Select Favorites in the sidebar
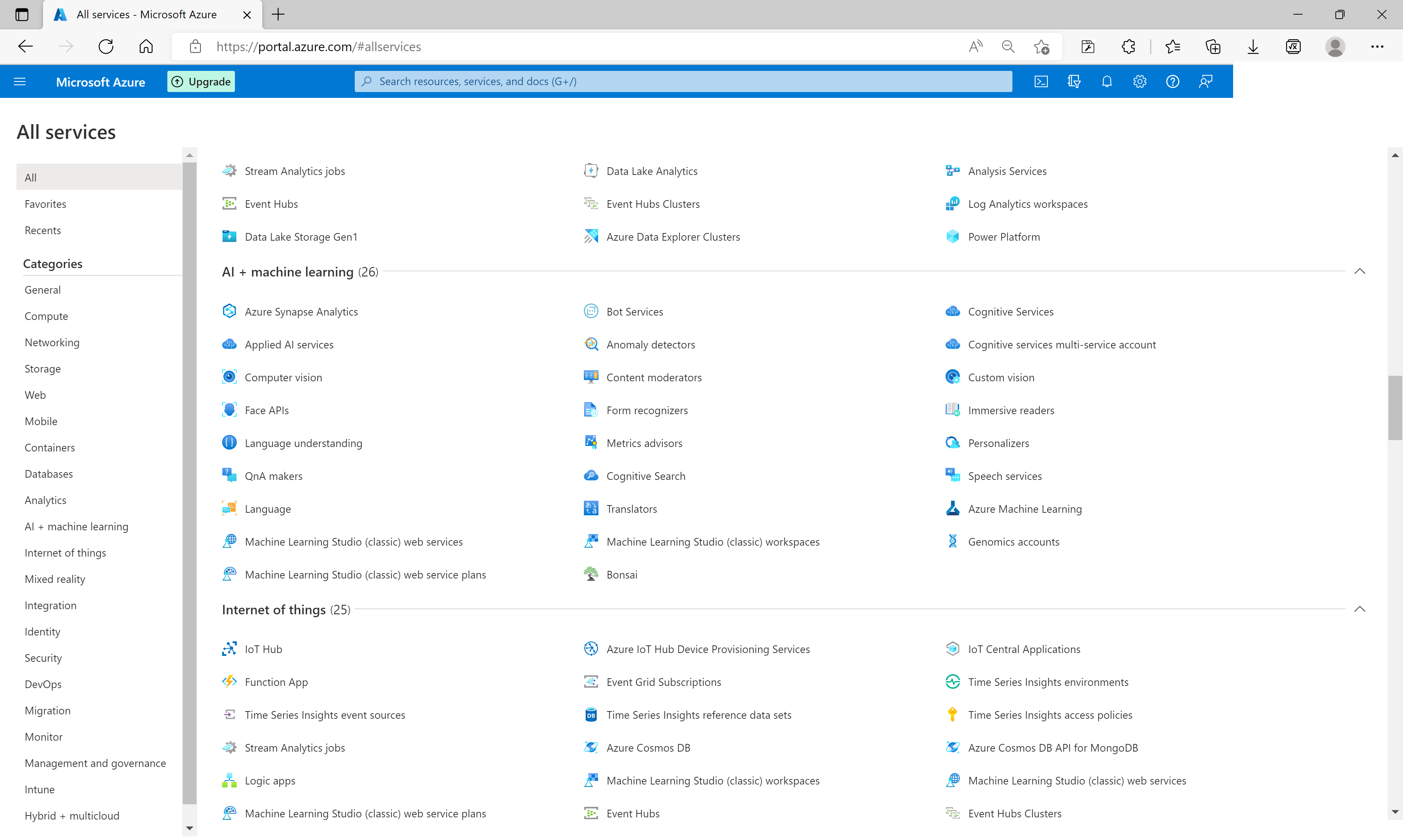1403x840 pixels. (45, 204)
